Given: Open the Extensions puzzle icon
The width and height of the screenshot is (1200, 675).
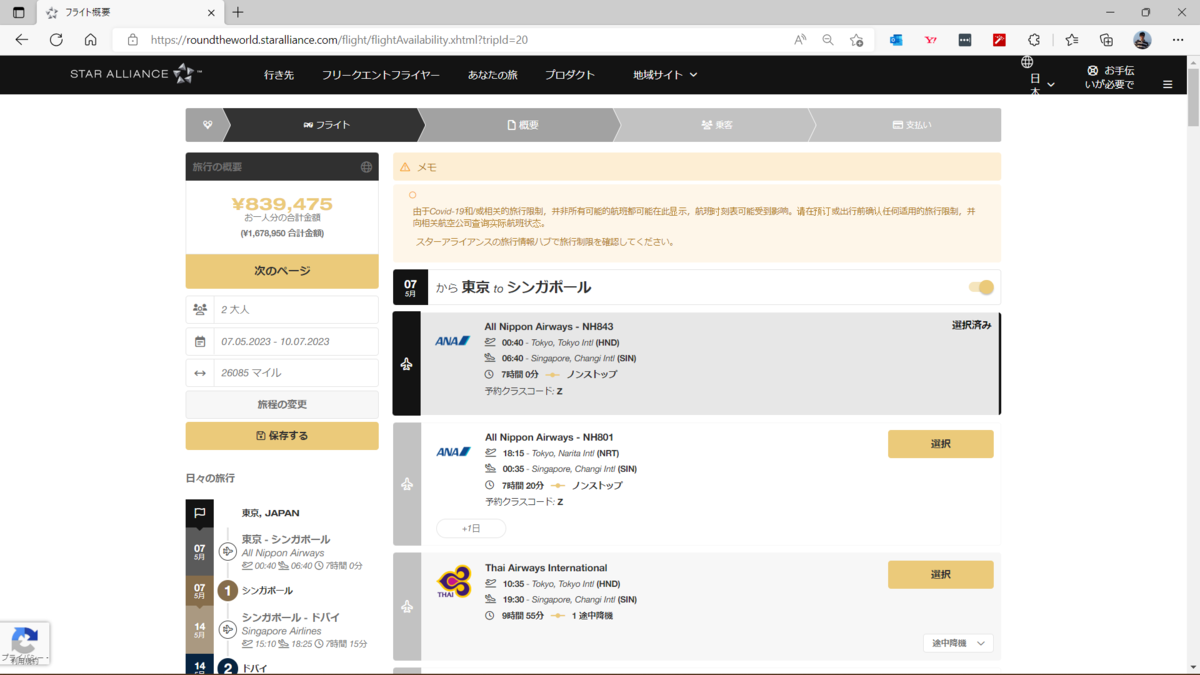Looking at the screenshot, I should (x=1034, y=40).
